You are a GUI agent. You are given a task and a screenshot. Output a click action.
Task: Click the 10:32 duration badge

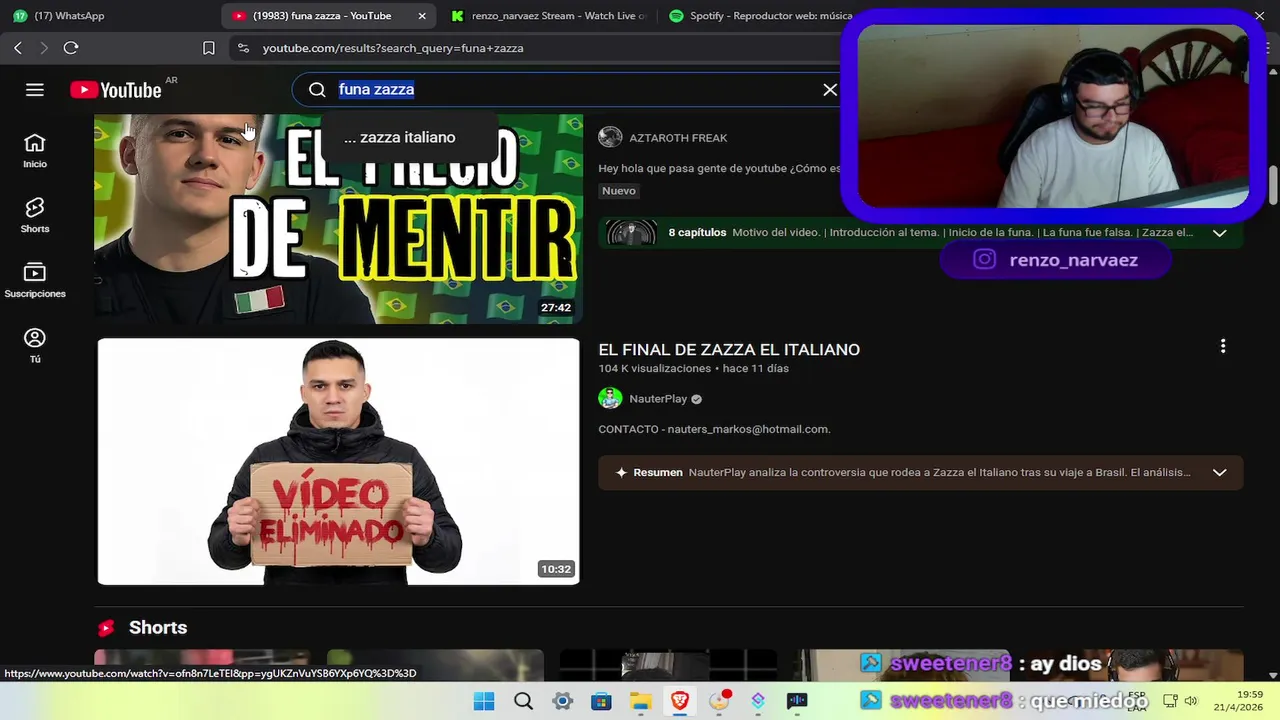556,569
